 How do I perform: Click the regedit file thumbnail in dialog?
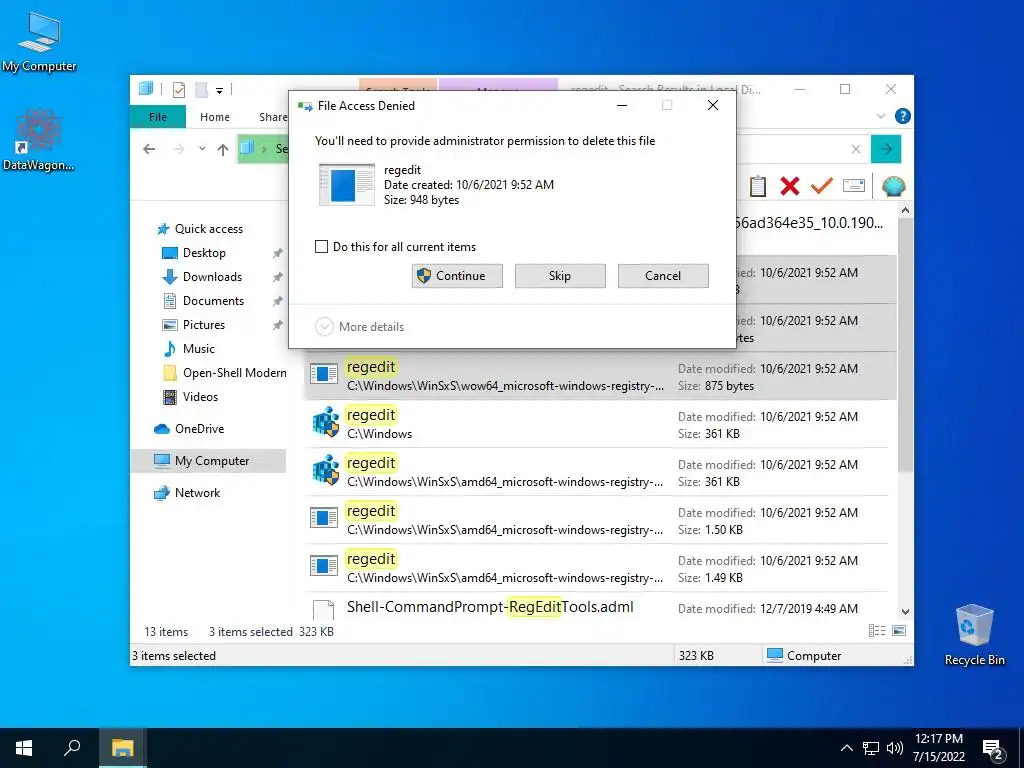tap(347, 185)
